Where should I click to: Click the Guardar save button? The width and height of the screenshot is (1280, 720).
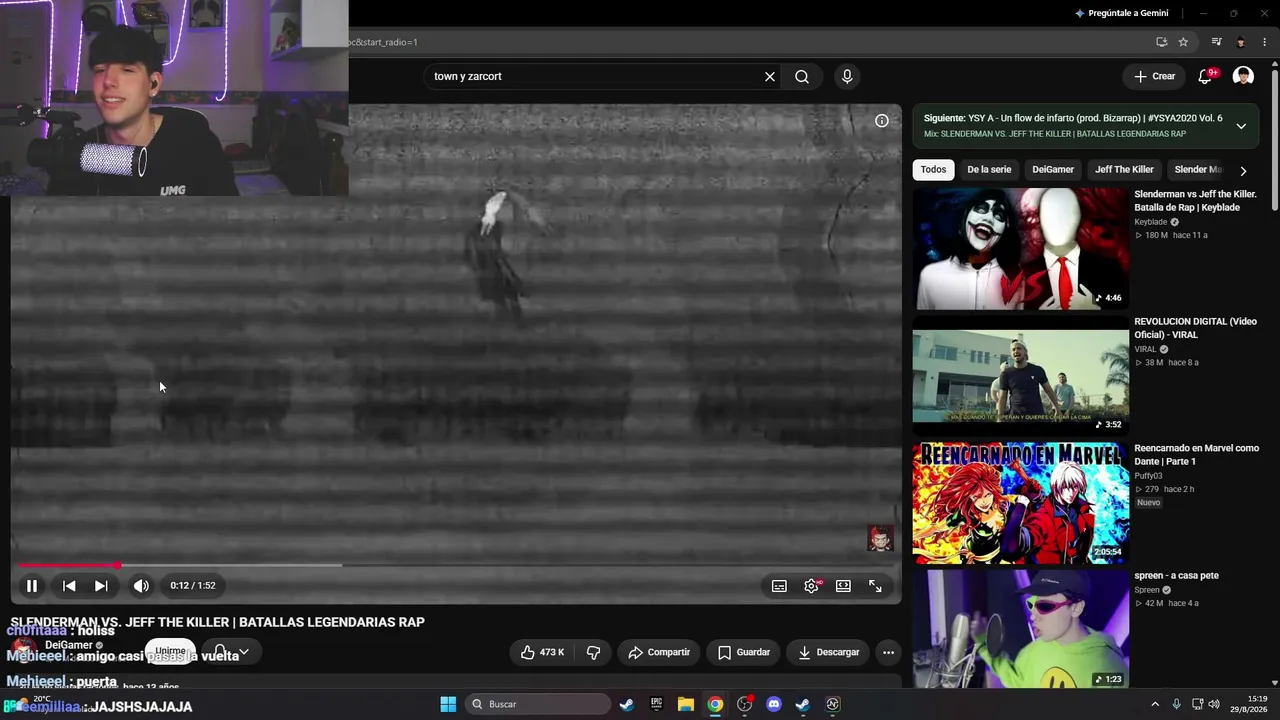[x=743, y=653]
